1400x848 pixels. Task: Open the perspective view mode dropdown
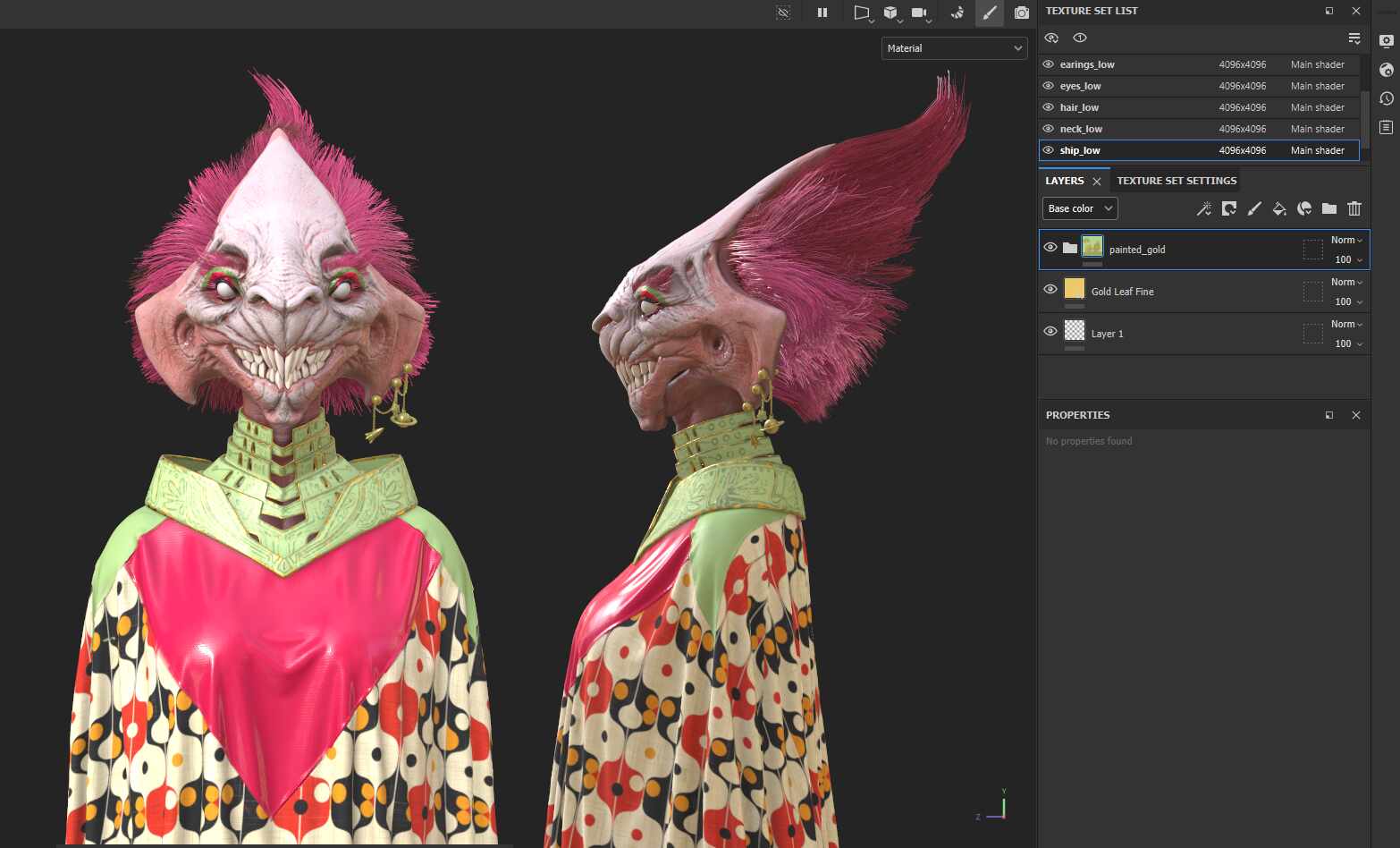(863, 13)
